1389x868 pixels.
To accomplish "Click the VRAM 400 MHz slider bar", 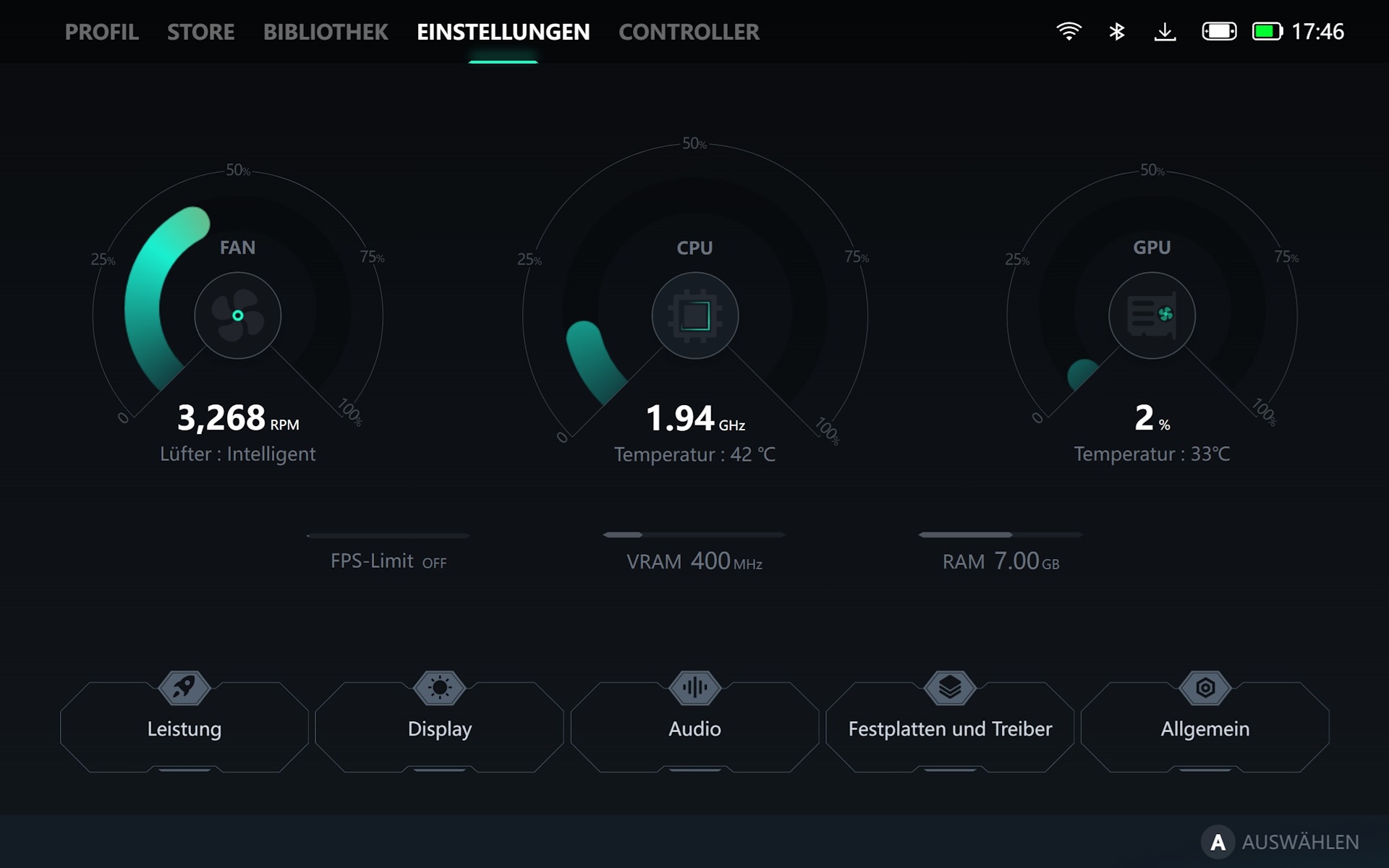I will pos(693,535).
